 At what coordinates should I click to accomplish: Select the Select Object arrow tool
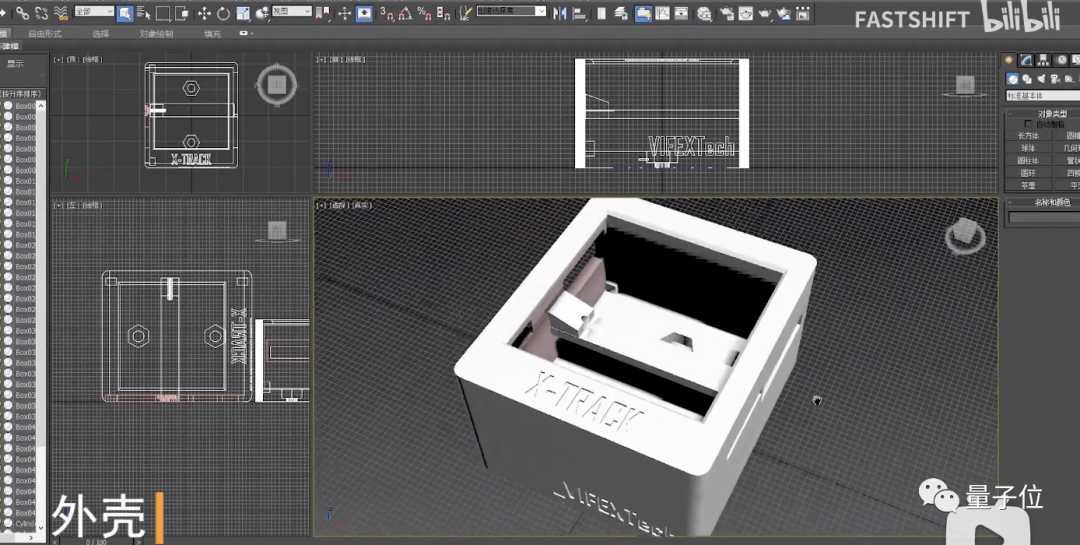coord(125,13)
